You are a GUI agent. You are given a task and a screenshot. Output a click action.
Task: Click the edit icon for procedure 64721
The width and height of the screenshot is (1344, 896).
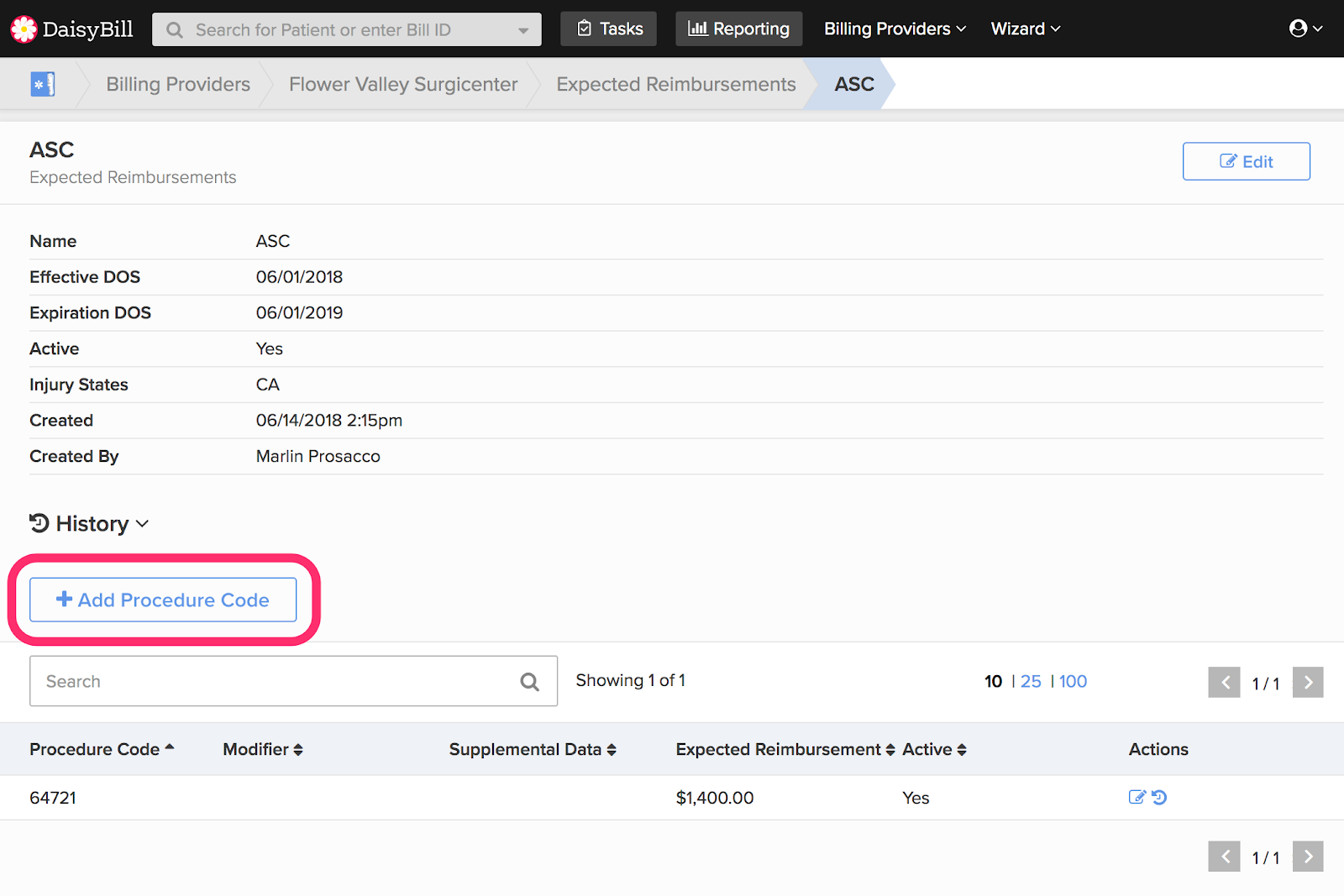pyautogui.click(x=1137, y=797)
